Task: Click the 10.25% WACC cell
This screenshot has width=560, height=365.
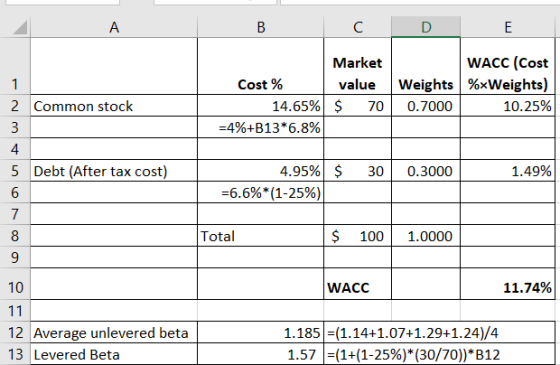Action: (508, 106)
